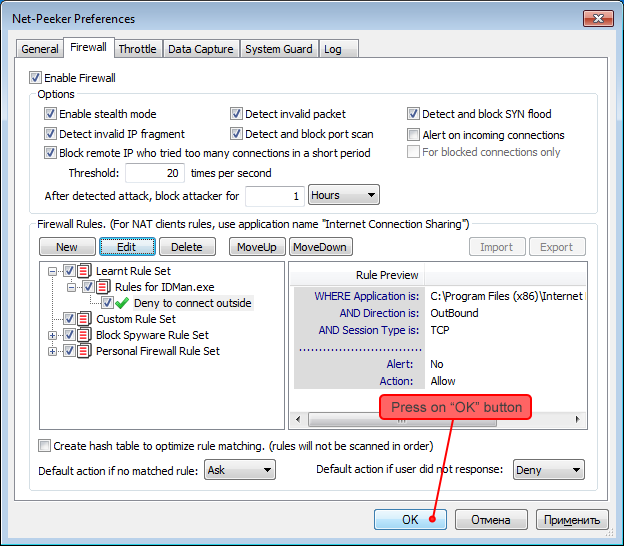Open the System Guard tab

[x=278, y=49]
